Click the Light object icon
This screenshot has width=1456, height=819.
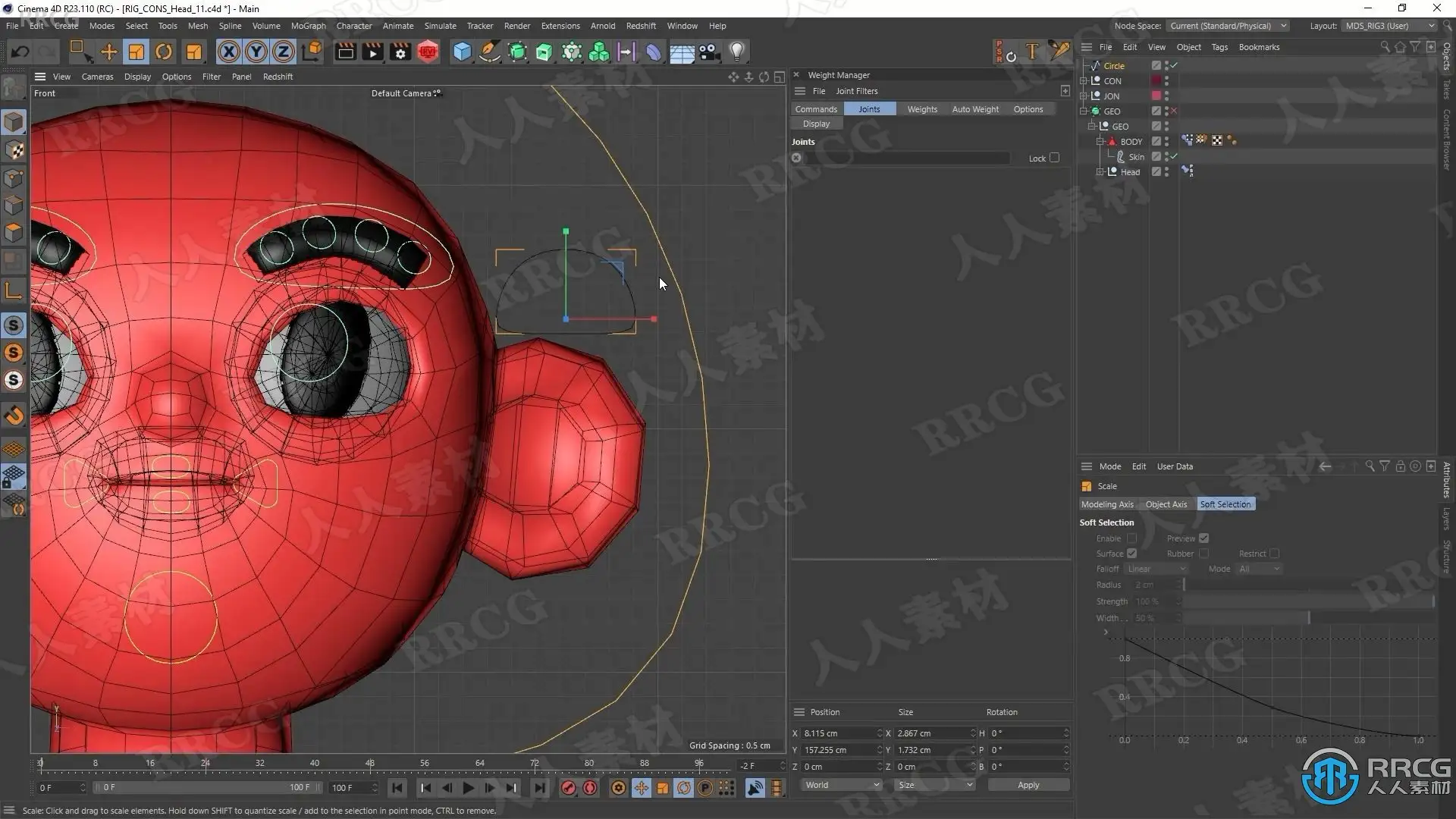[736, 52]
